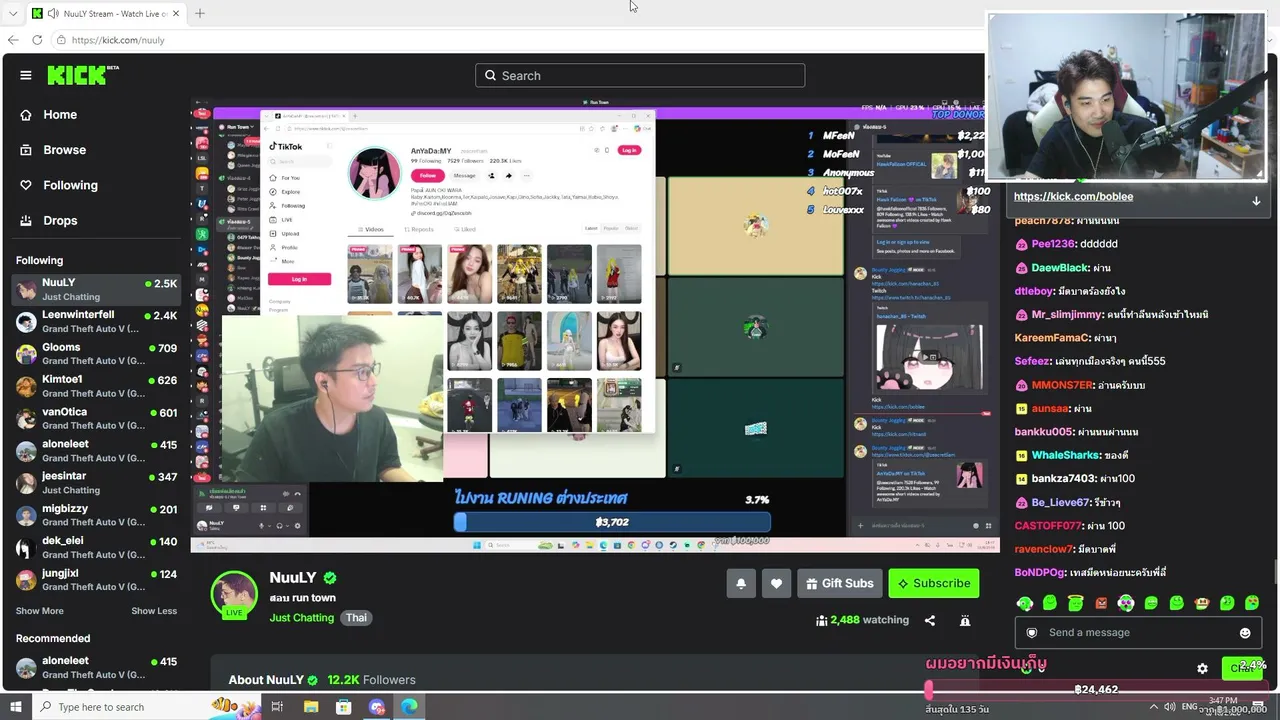Image resolution: width=1280 pixels, height=720 pixels.
Task: Open vanOtica channel in sidebar
Action: (96, 419)
